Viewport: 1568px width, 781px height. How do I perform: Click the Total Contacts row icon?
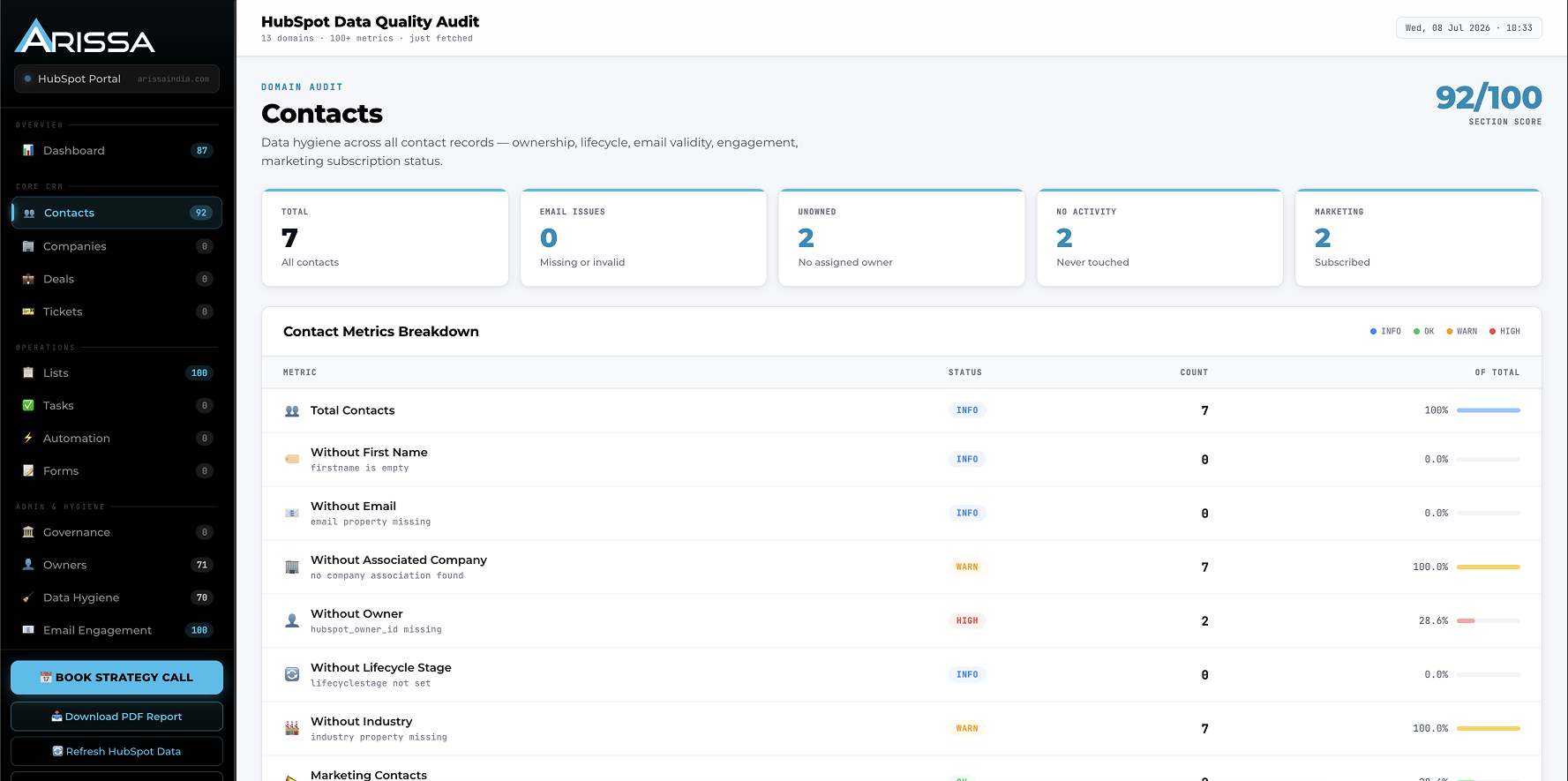(292, 410)
